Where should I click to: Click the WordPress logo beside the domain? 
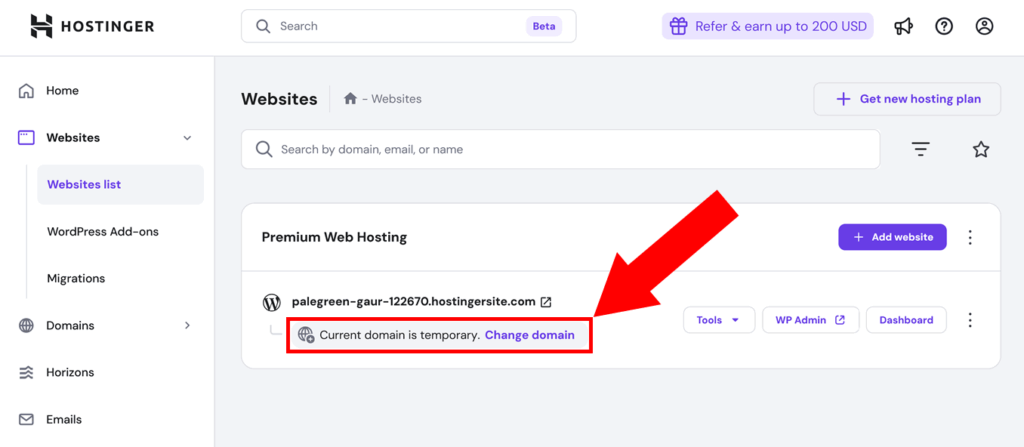pos(271,303)
